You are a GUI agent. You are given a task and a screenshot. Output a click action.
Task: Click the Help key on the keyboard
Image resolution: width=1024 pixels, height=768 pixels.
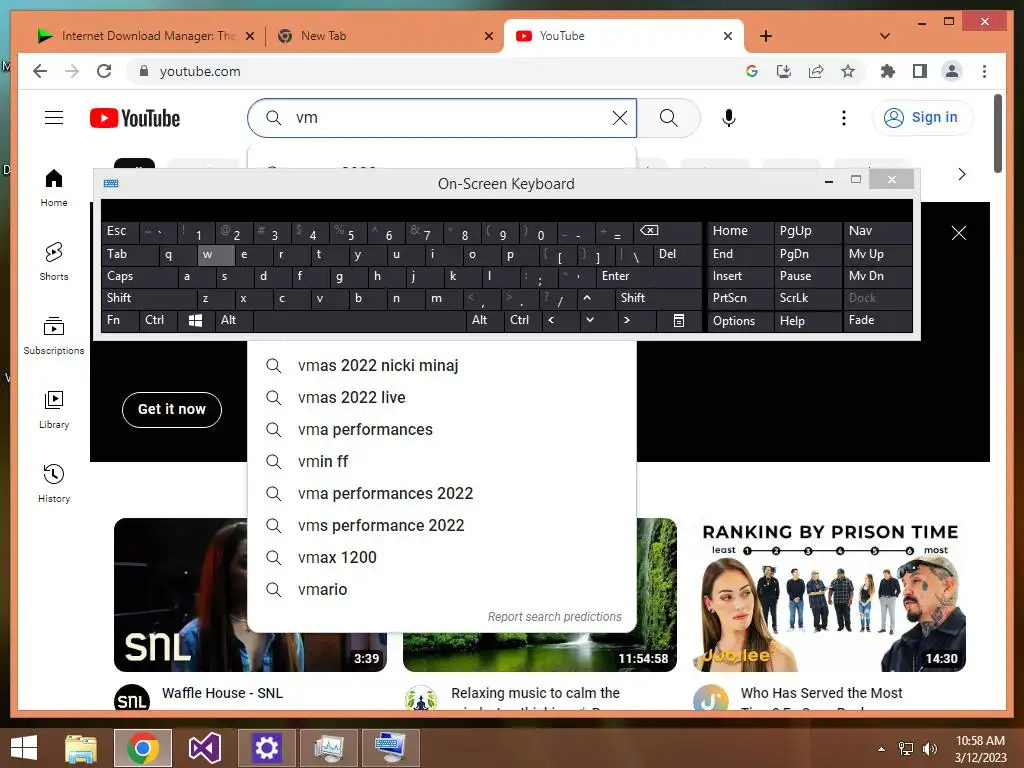pyautogui.click(x=808, y=321)
